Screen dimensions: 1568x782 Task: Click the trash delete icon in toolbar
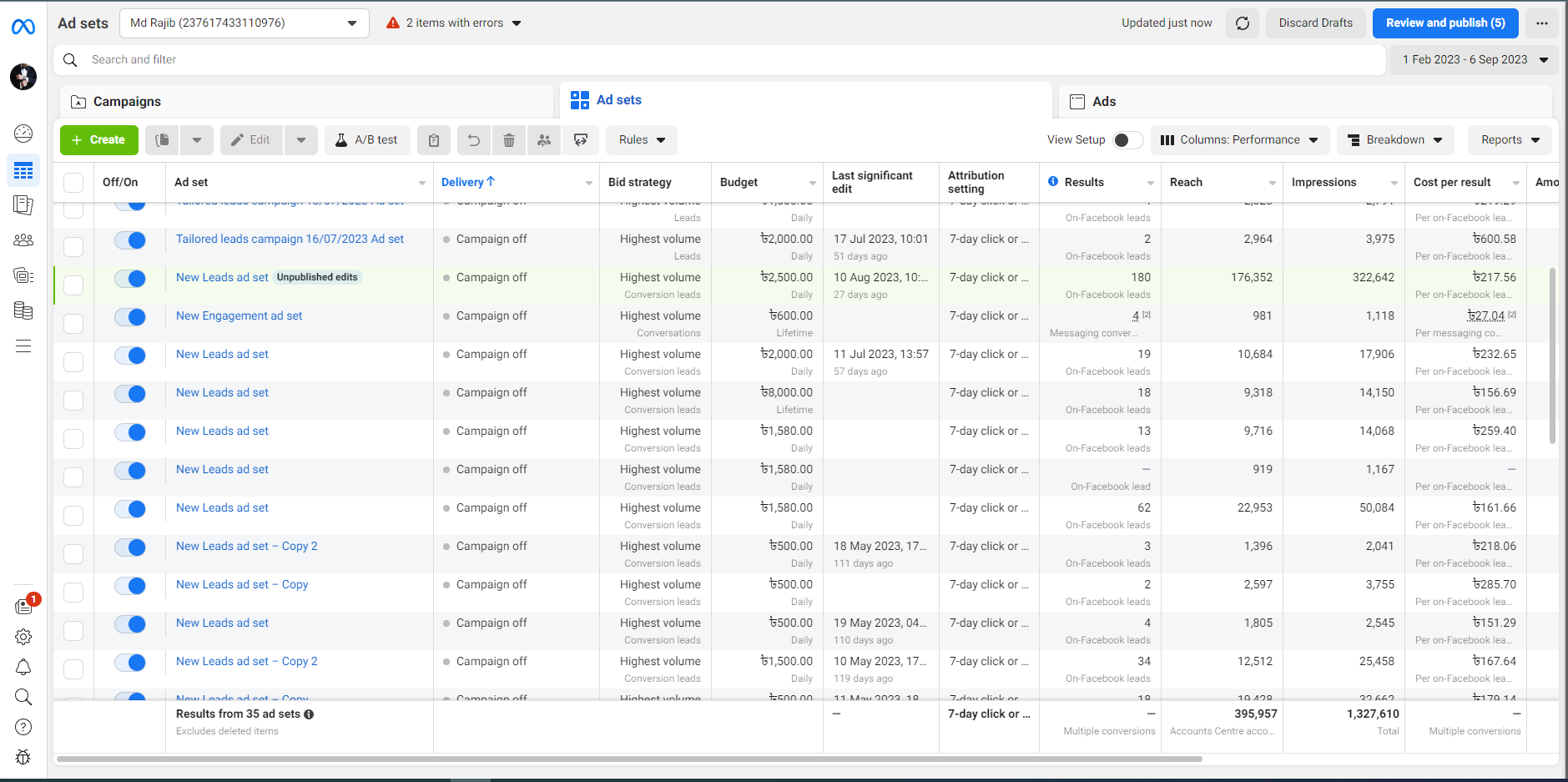[x=508, y=140]
